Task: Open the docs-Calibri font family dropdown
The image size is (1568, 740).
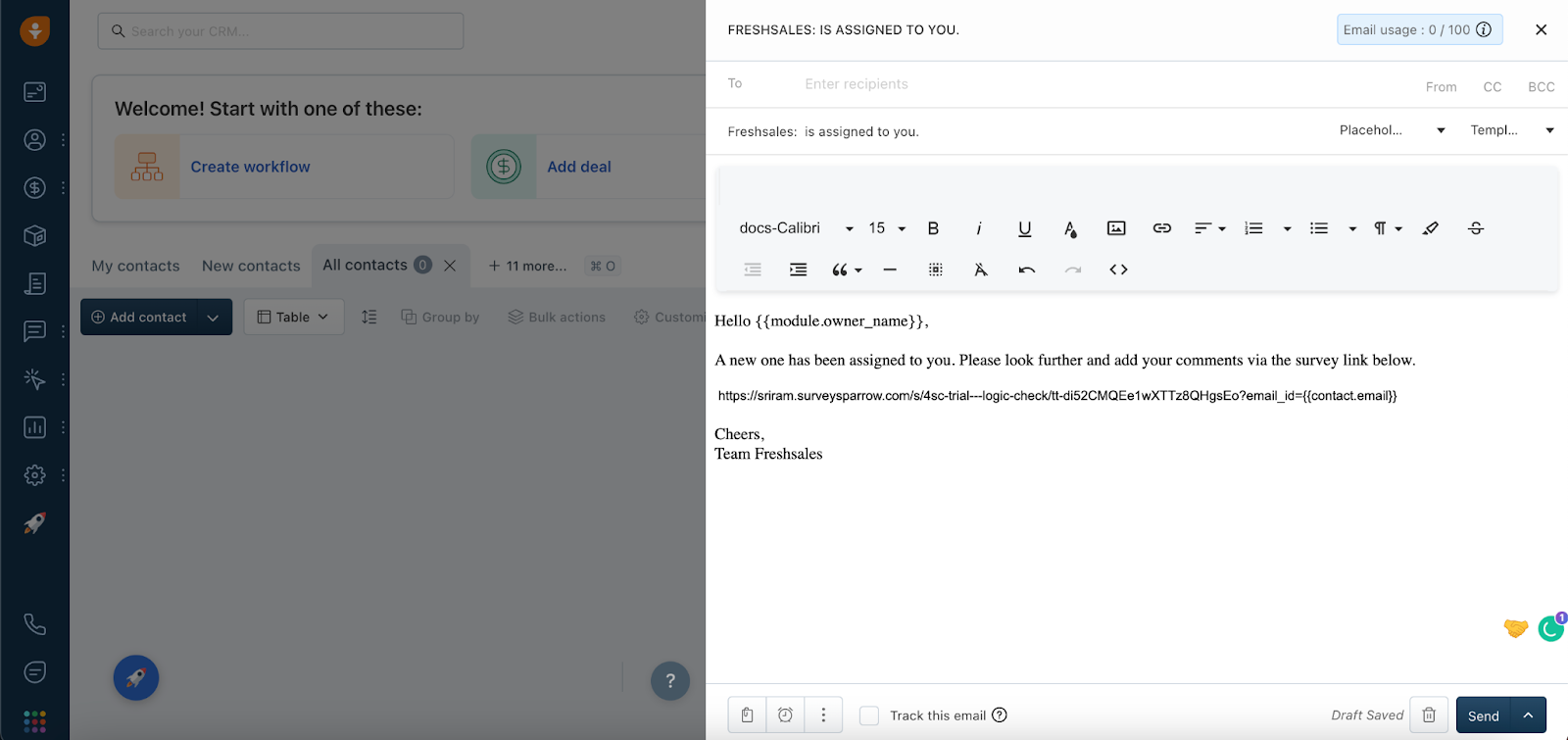Action: click(796, 228)
